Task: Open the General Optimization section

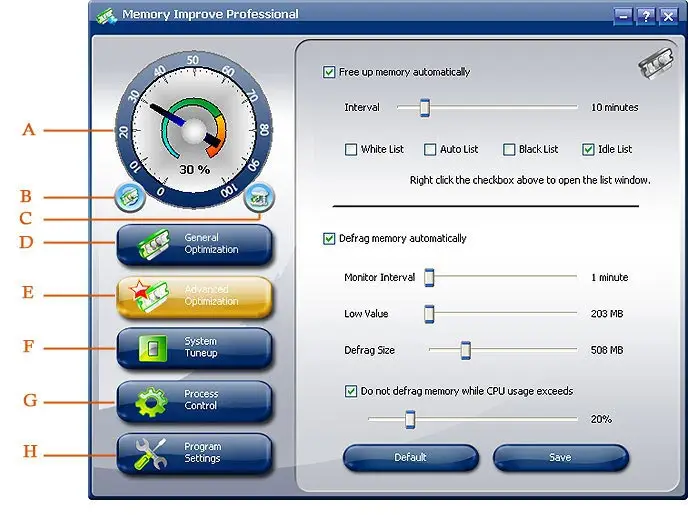Action: click(194, 244)
